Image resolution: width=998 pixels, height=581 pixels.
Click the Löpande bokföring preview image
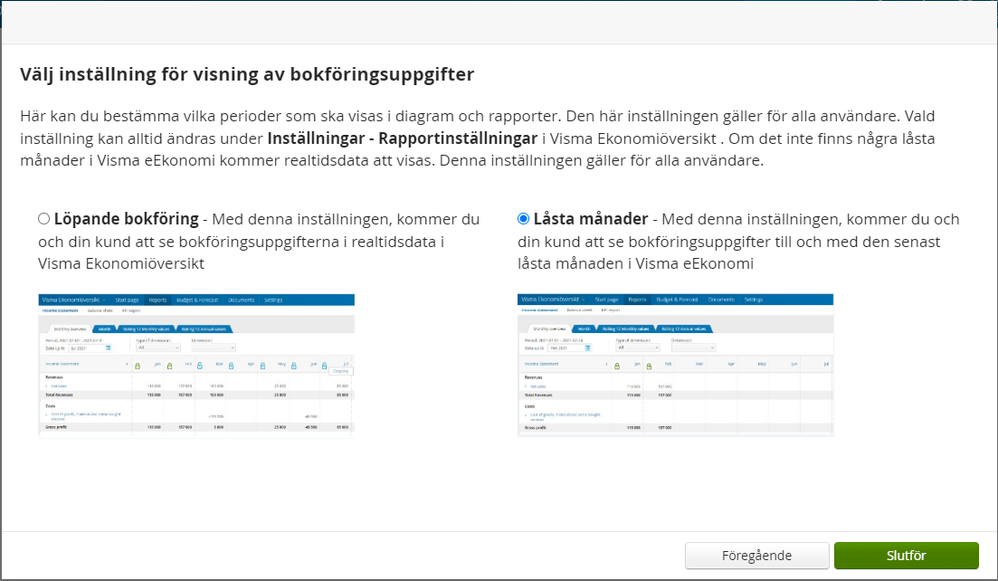(196, 365)
